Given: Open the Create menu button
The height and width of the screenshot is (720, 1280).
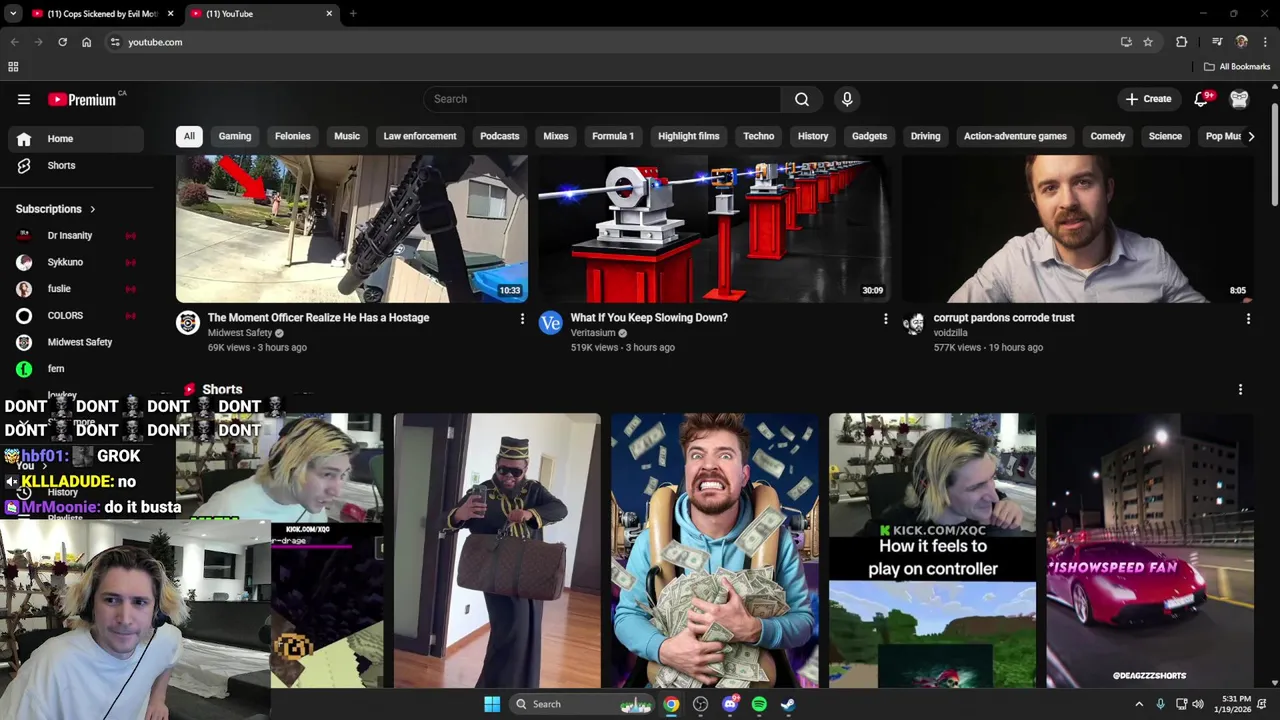Looking at the screenshot, I should coord(1148,99).
